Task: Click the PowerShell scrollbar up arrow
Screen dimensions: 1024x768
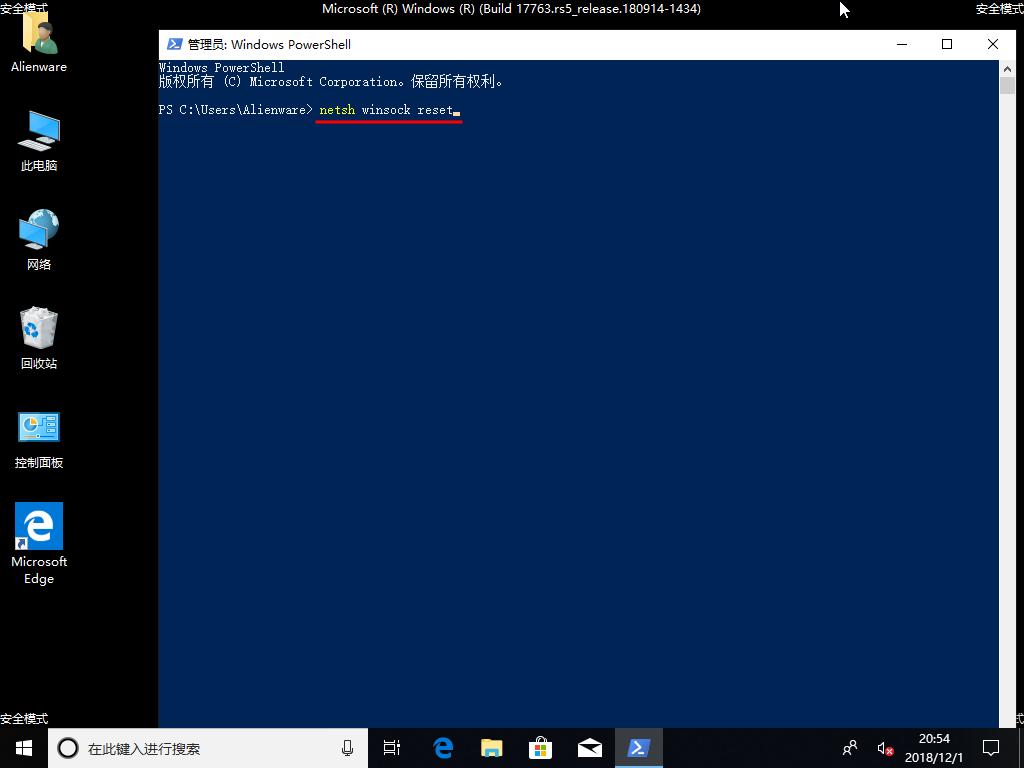Action: click(1007, 69)
